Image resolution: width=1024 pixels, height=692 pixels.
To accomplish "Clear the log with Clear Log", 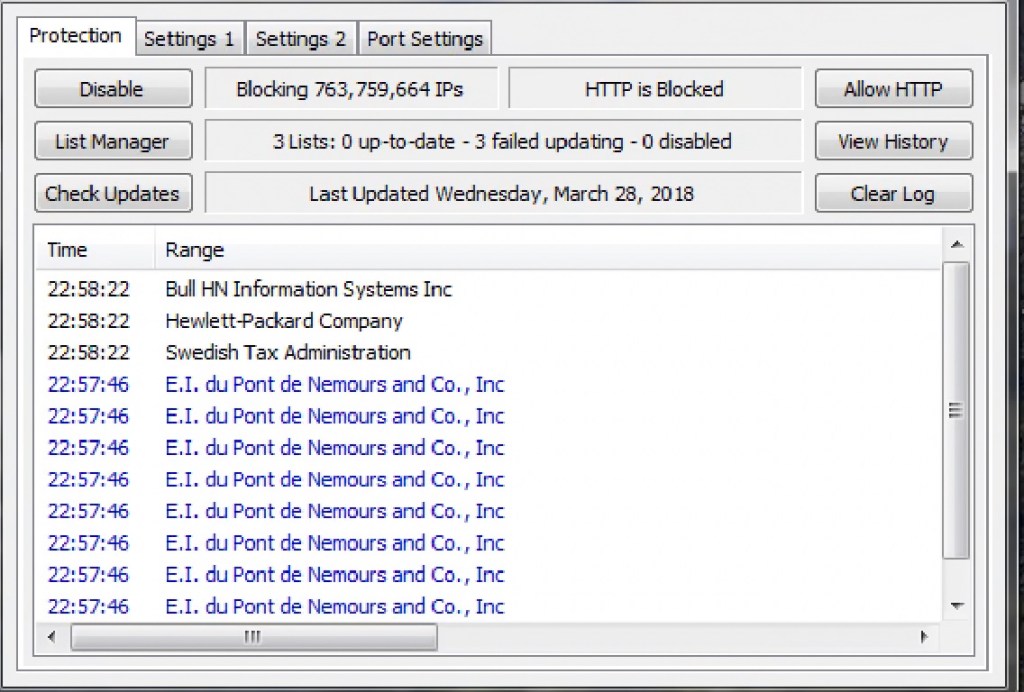I will coord(893,194).
